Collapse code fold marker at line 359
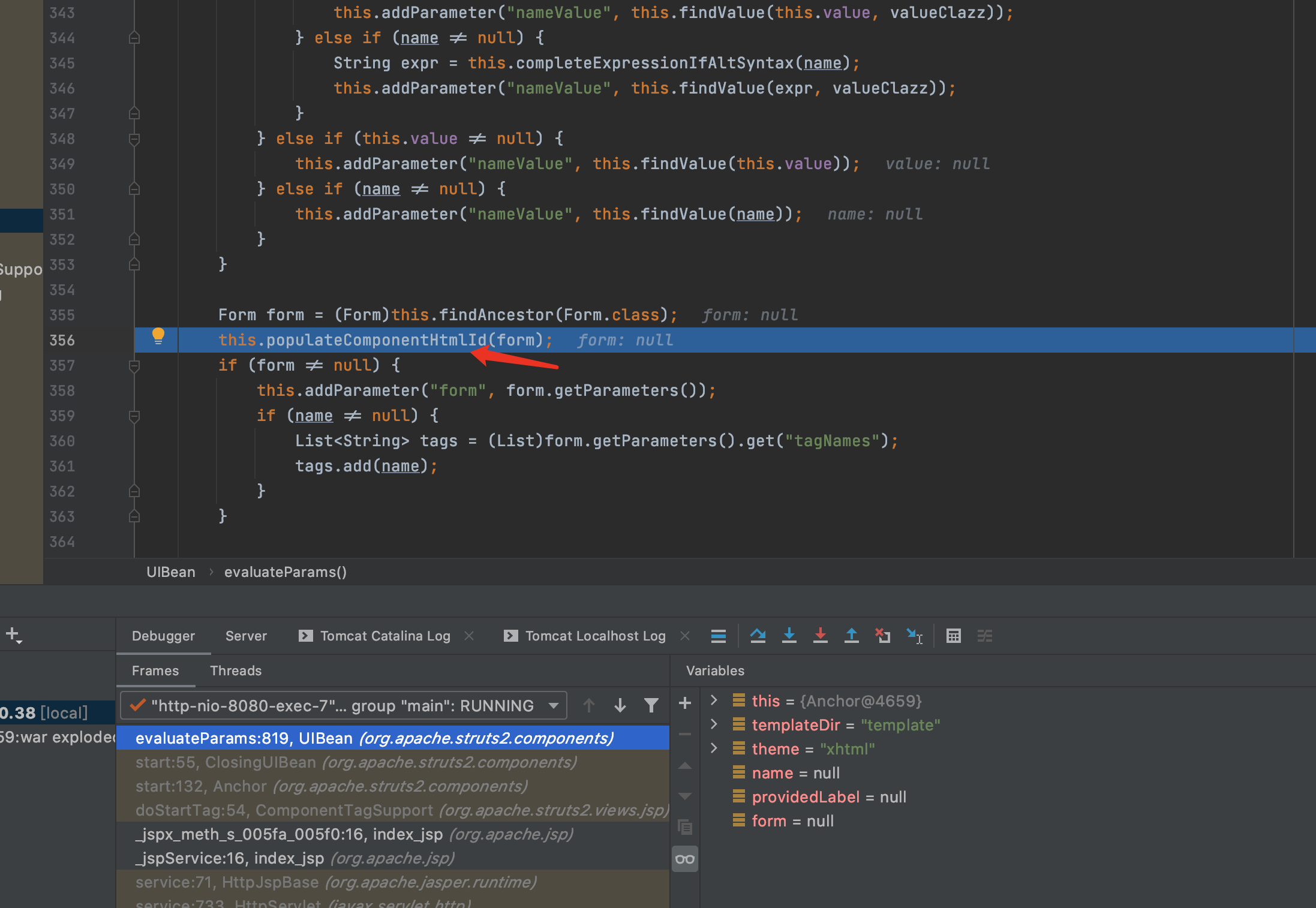Image resolution: width=1316 pixels, height=908 pixels. click(134, 416)
